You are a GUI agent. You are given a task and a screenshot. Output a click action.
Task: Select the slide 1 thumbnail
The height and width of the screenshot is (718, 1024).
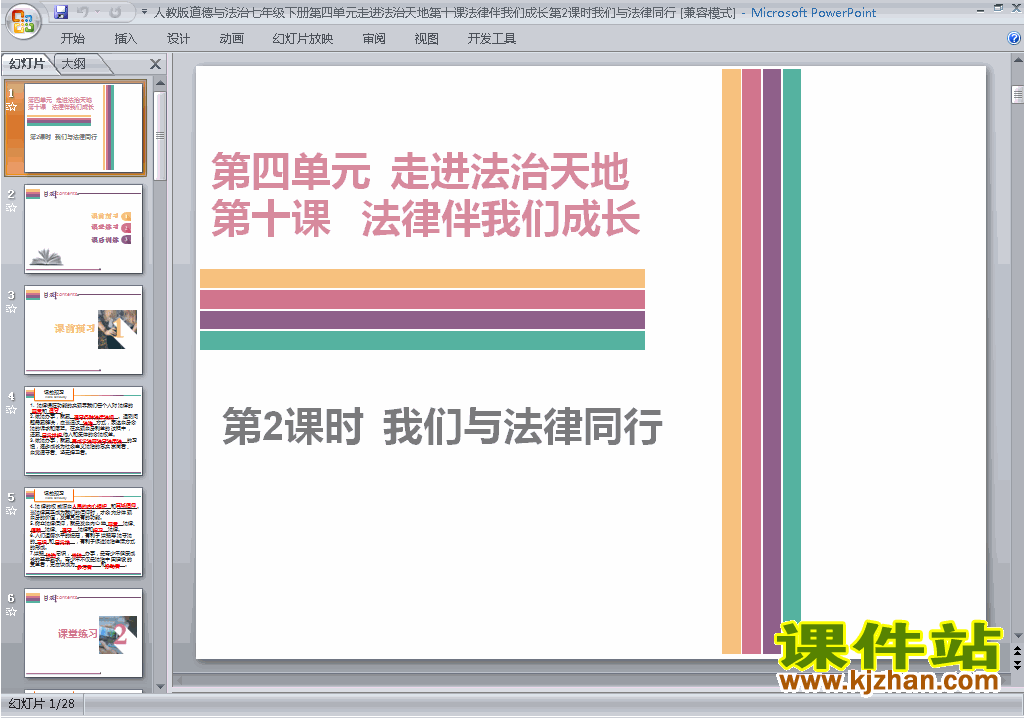[84, 128]
